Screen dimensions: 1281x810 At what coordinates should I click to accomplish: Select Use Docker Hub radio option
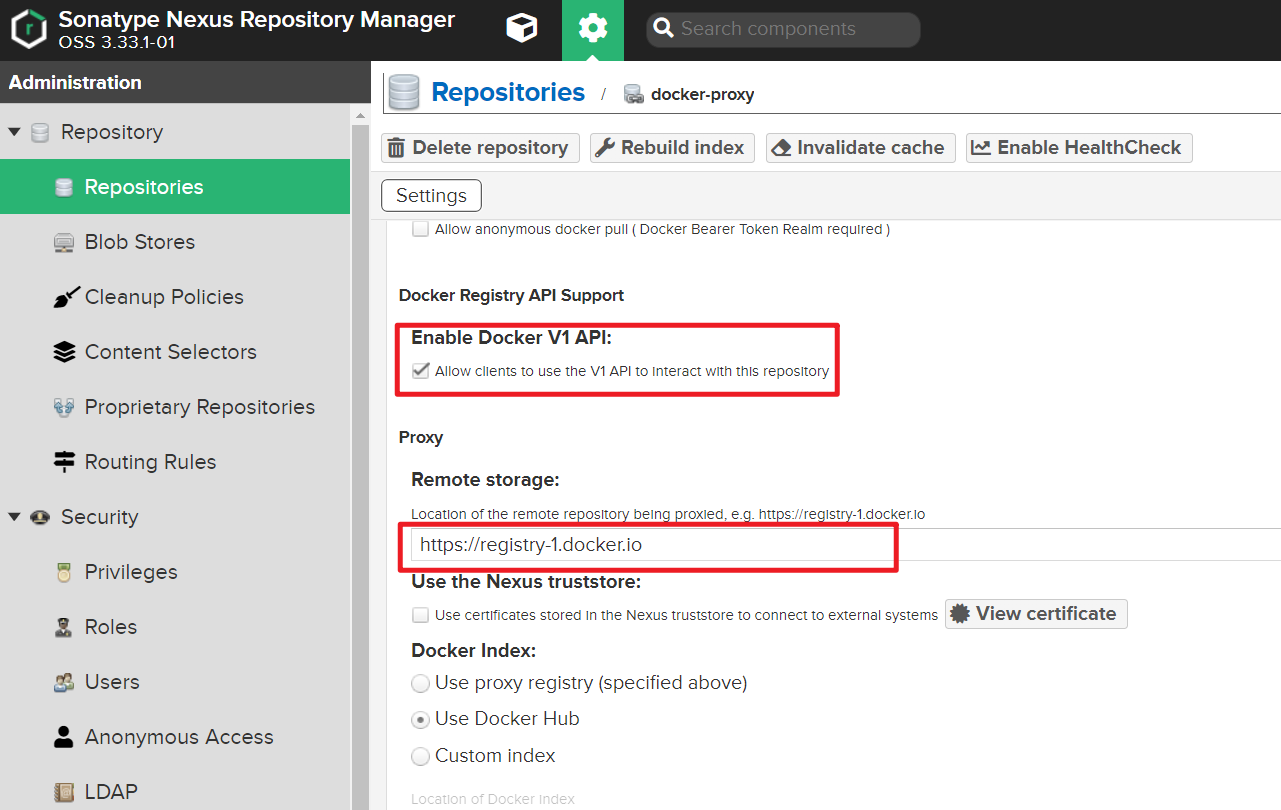tap(421, 720)
